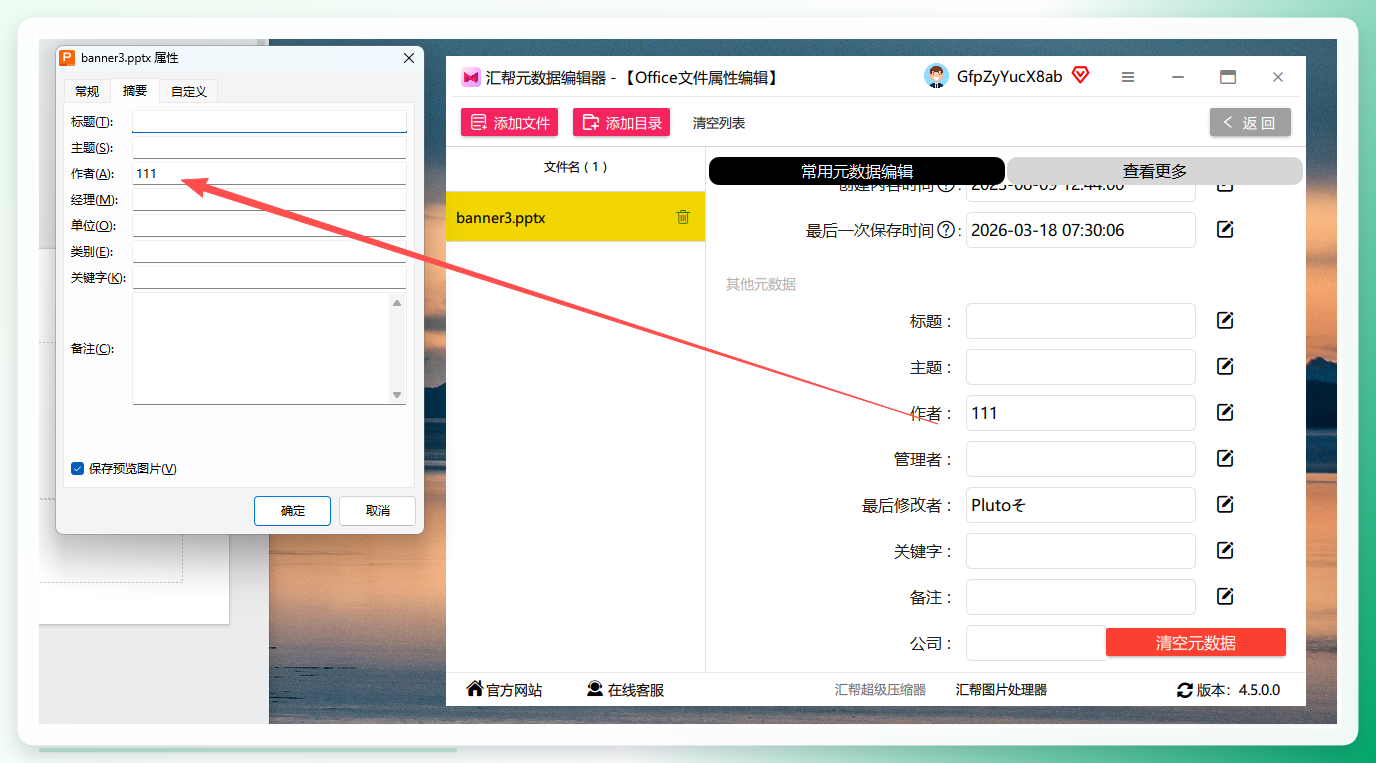The width and height of the screenshot is (1376, 763).
Task: Click the 主题 field in metadata editor
Action: tap(1081, 367)
